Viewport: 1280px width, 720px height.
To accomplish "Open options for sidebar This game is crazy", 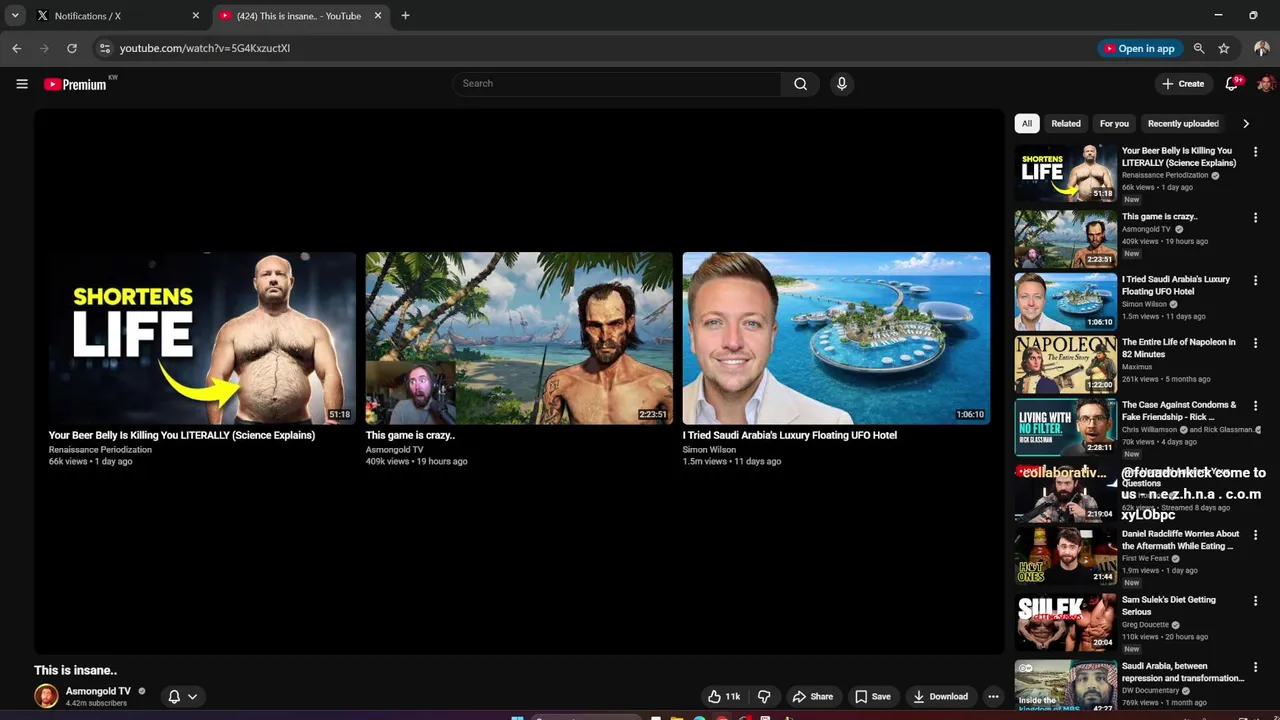I will (1255, 217).
